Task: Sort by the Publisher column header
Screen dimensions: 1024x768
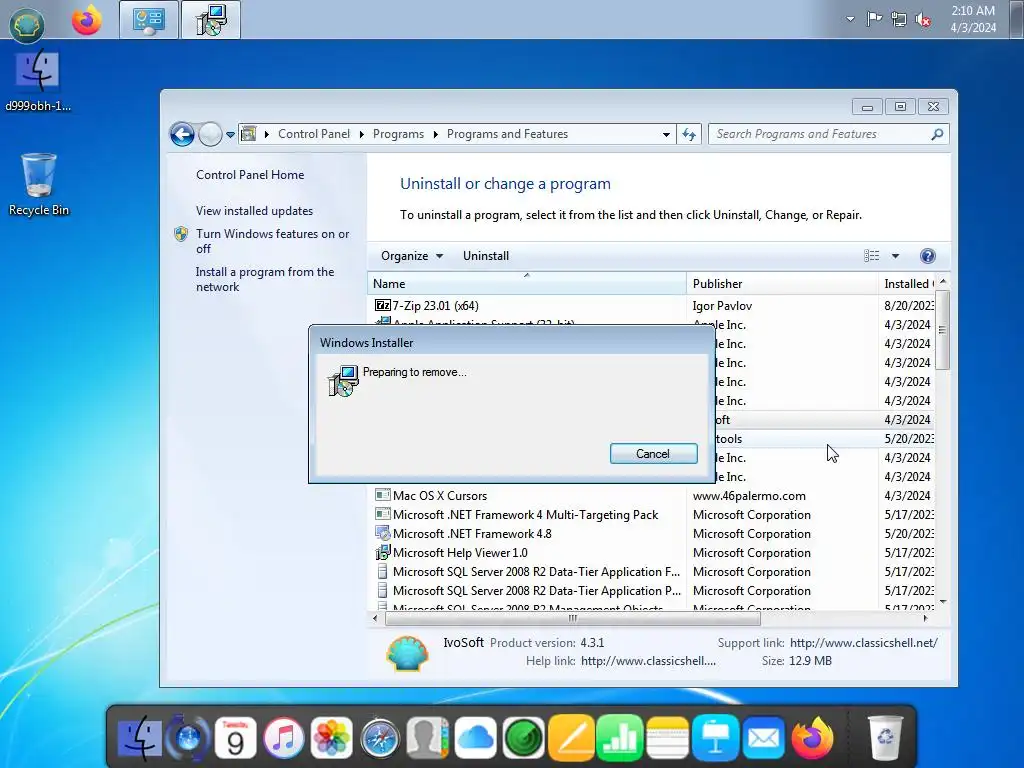Action: [x=782, y=284]
